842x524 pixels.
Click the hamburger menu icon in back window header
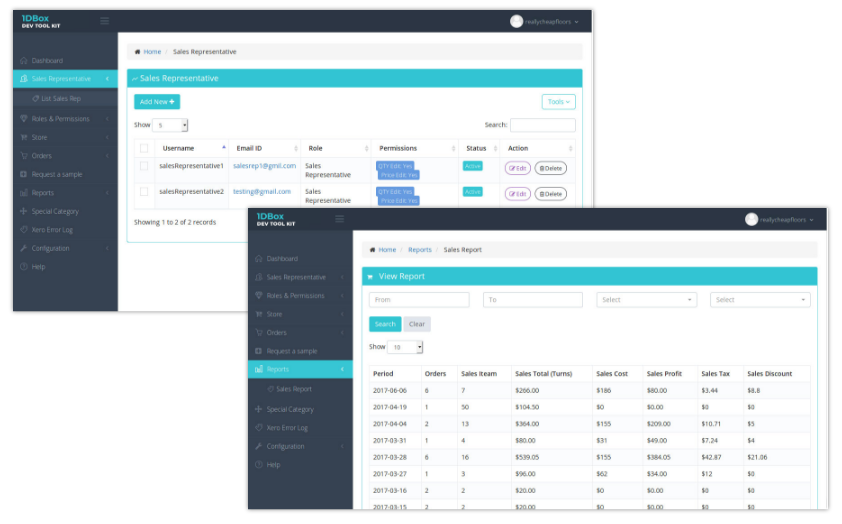pos(105,21)
